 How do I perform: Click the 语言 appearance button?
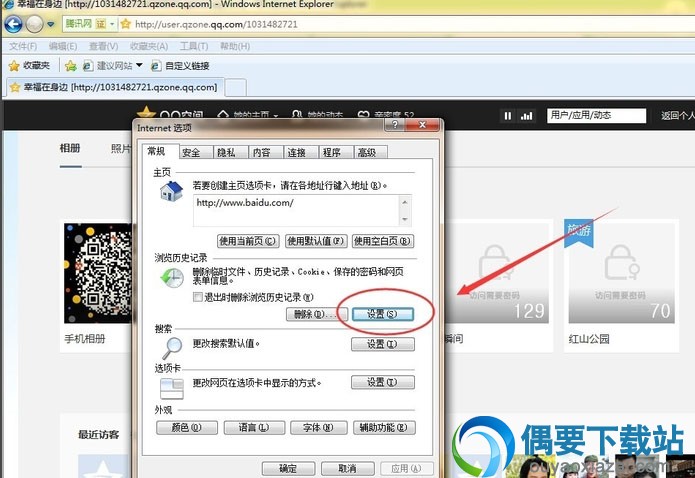coord(254,427)
